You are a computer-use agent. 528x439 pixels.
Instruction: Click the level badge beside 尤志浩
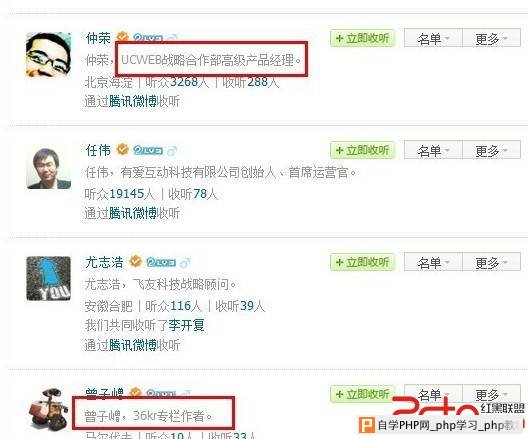coord(161,262)
